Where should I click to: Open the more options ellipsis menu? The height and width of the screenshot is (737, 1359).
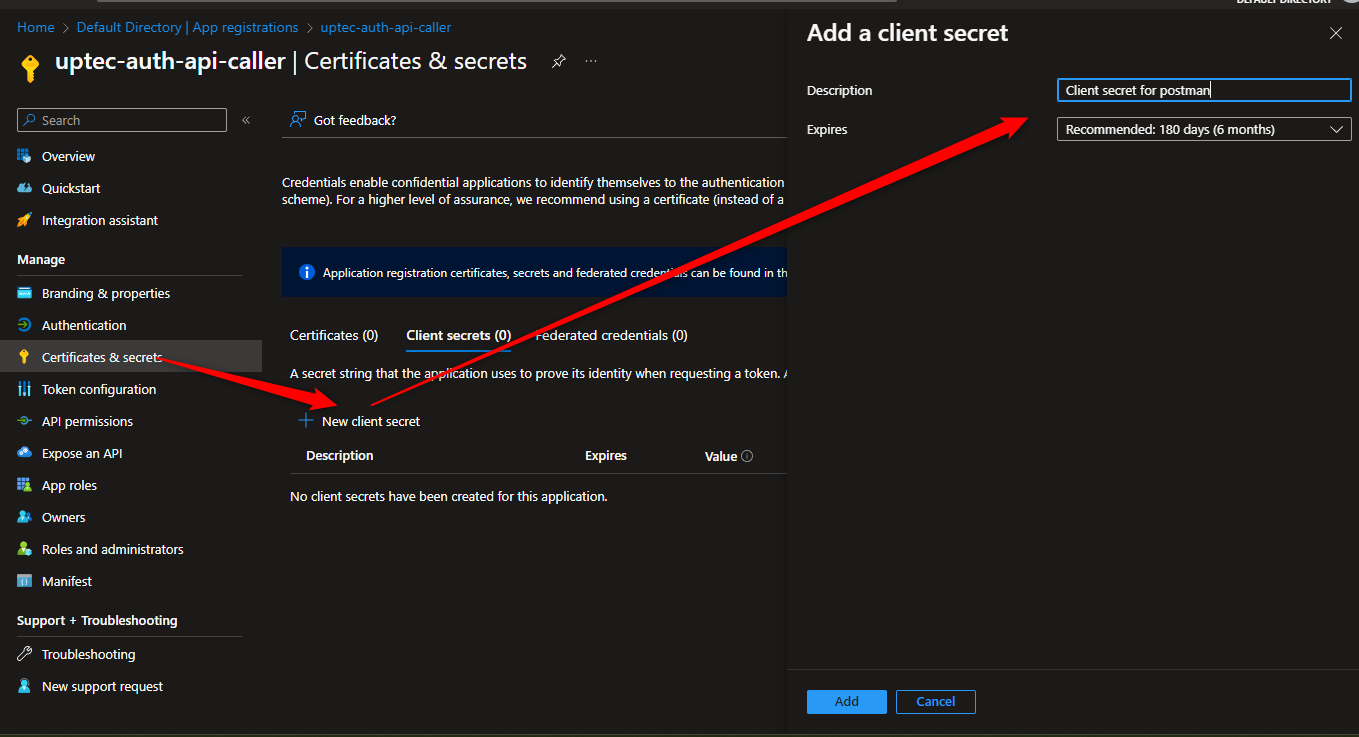pos(591,62)
